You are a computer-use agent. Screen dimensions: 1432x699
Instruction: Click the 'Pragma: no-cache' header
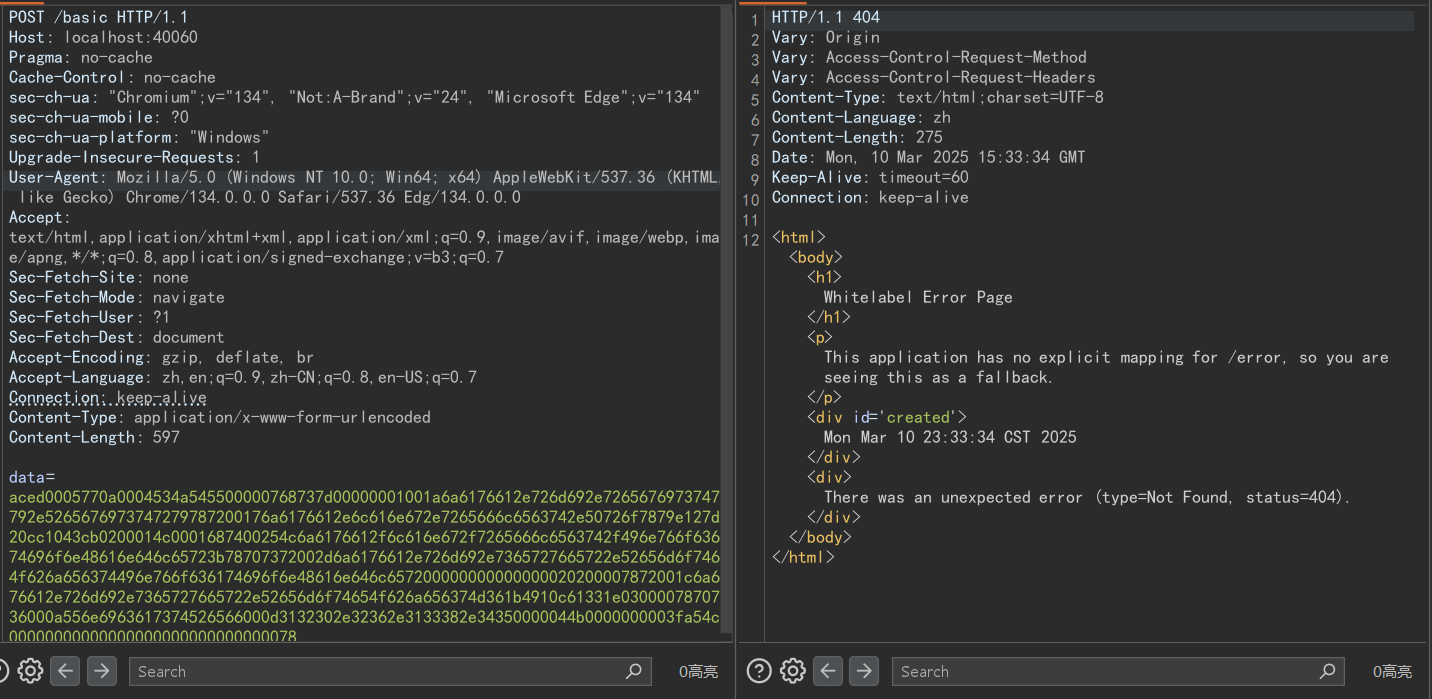[x=81, y=57]
